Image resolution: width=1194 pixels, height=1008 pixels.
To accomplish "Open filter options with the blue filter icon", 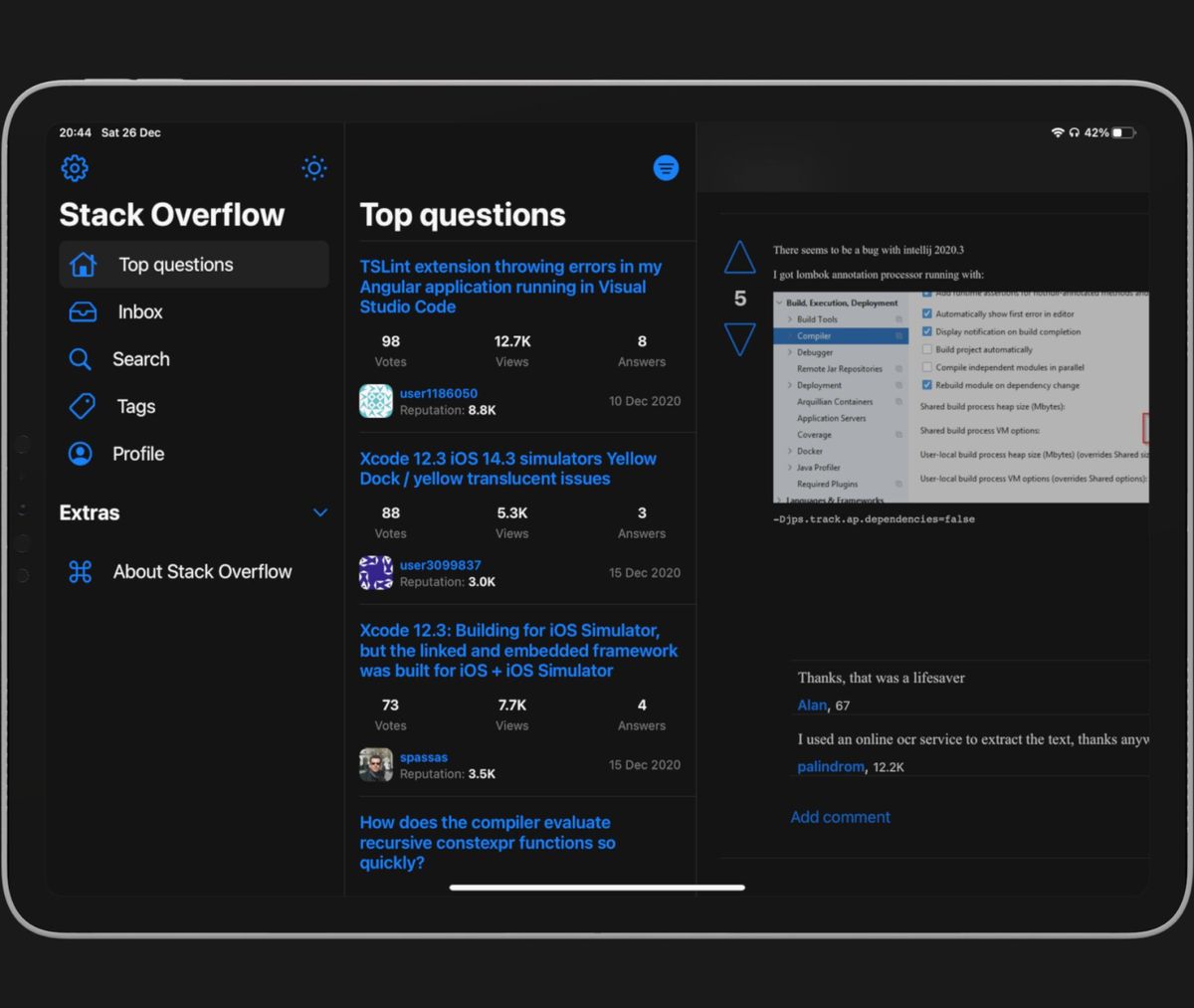I will (x=666, y=167).
